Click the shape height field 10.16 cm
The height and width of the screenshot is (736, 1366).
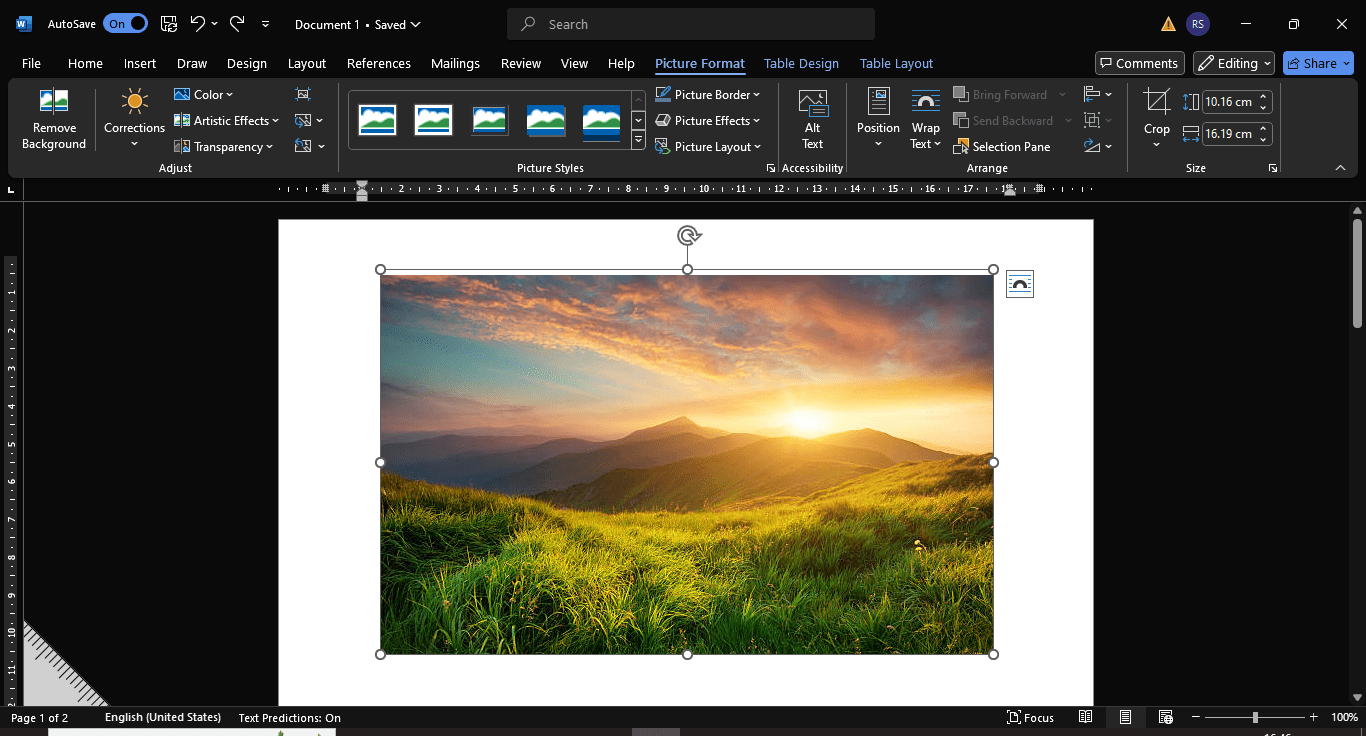pos(1229,102)
